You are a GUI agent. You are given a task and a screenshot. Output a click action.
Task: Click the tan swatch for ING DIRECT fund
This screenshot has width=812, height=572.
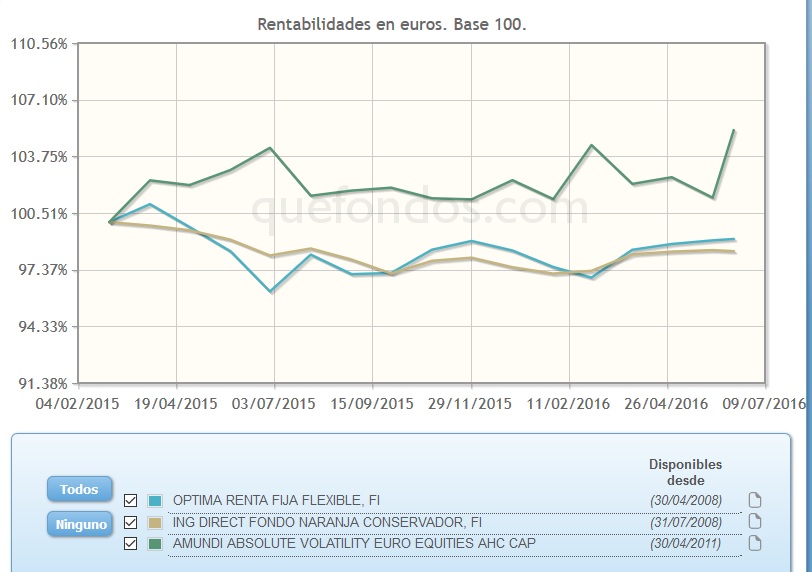(154, 522)
